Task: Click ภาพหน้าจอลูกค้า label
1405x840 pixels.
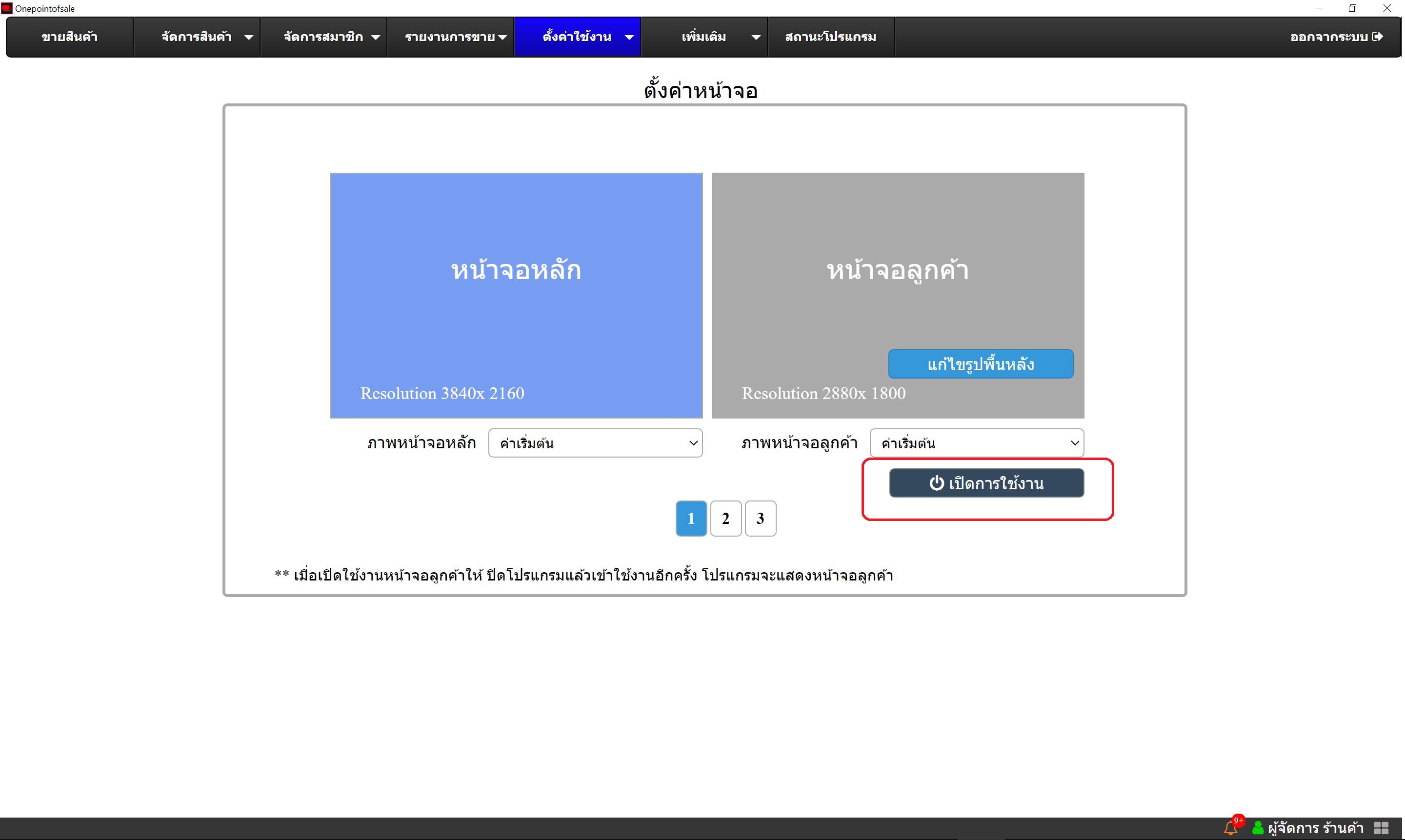Action: 800,442
